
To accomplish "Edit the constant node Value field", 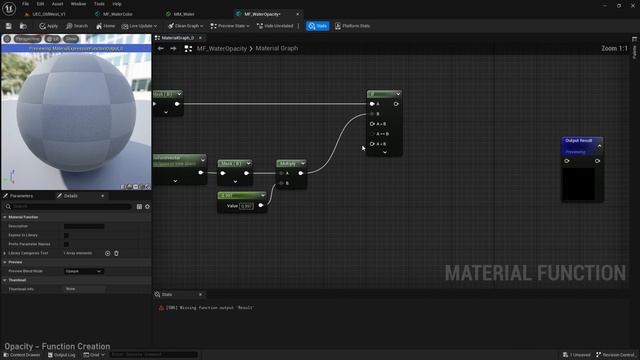I will coord(247,206).
